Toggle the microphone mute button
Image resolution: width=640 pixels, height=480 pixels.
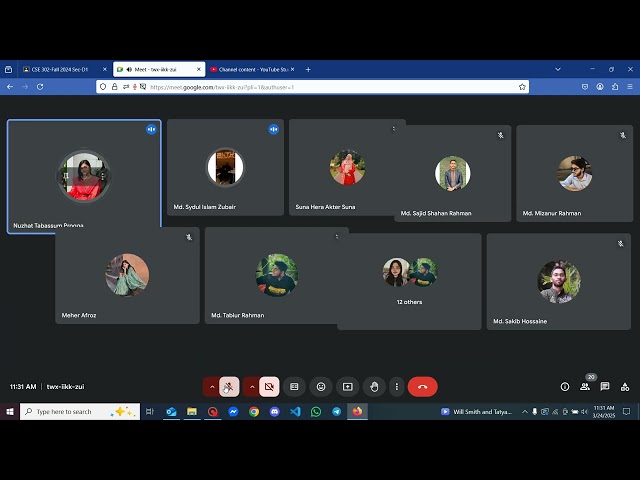pos(229,387)
